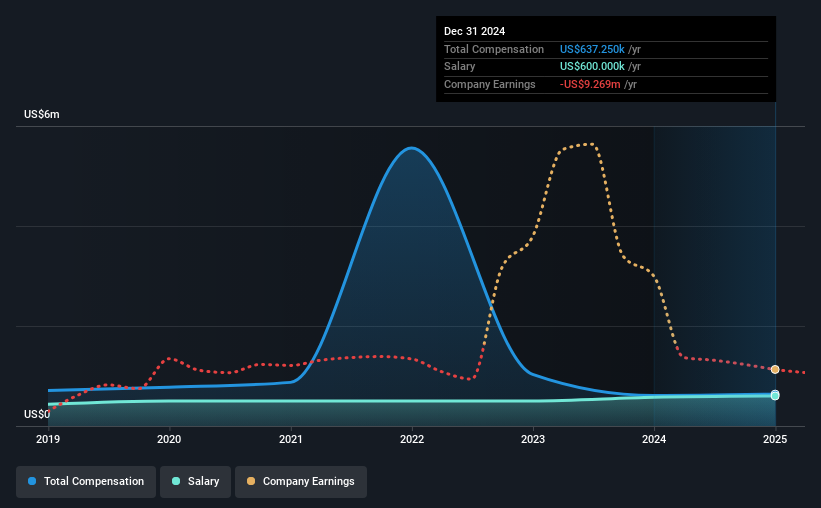The height and width of the screenshot is (508, 821).
Task: Click the blue Total Compensation legend dot
Action: point(32,481)
